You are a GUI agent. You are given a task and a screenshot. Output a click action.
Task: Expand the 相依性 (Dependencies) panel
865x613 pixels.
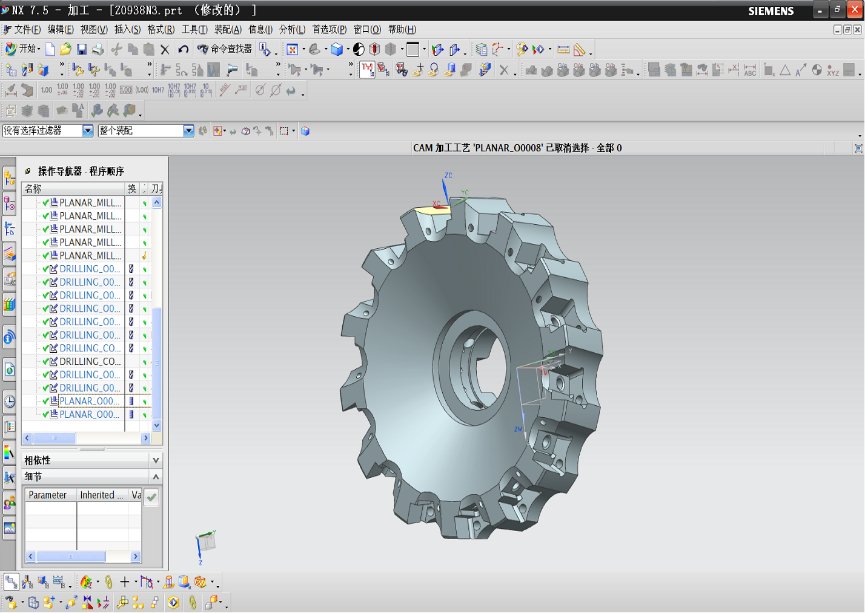pos(154,460)
